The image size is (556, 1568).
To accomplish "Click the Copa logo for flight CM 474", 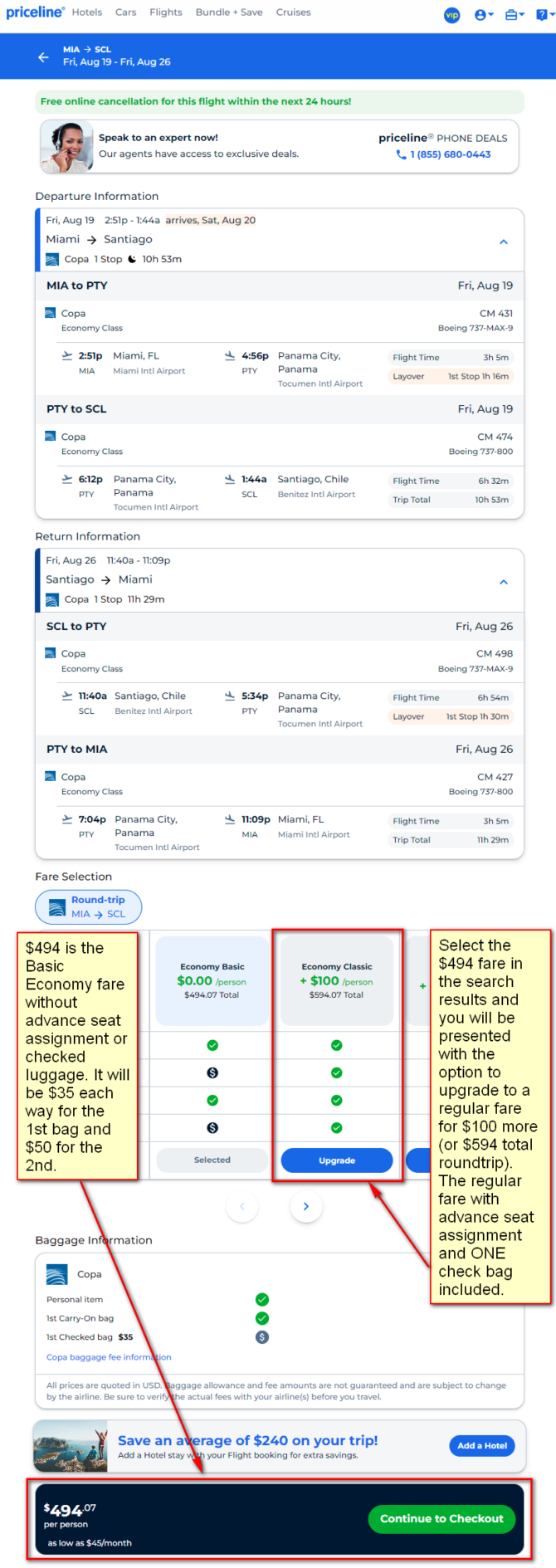I will (51, 437).
